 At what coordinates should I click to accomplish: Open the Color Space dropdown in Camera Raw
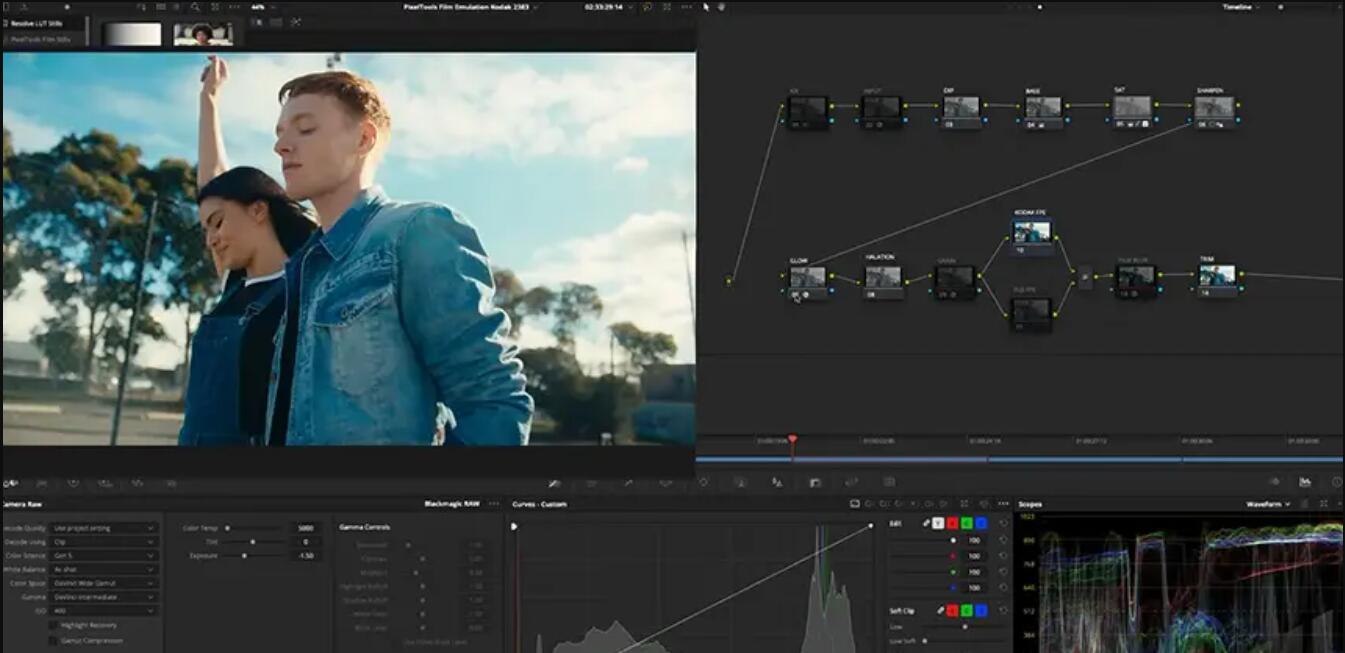coord(104,583)
